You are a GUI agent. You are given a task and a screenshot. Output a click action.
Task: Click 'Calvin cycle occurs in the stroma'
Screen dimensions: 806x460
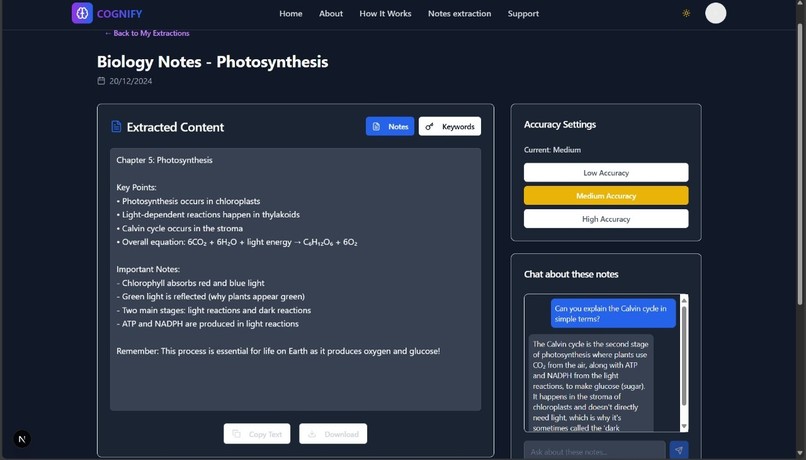pyautogui.click(x=179, y=228)
